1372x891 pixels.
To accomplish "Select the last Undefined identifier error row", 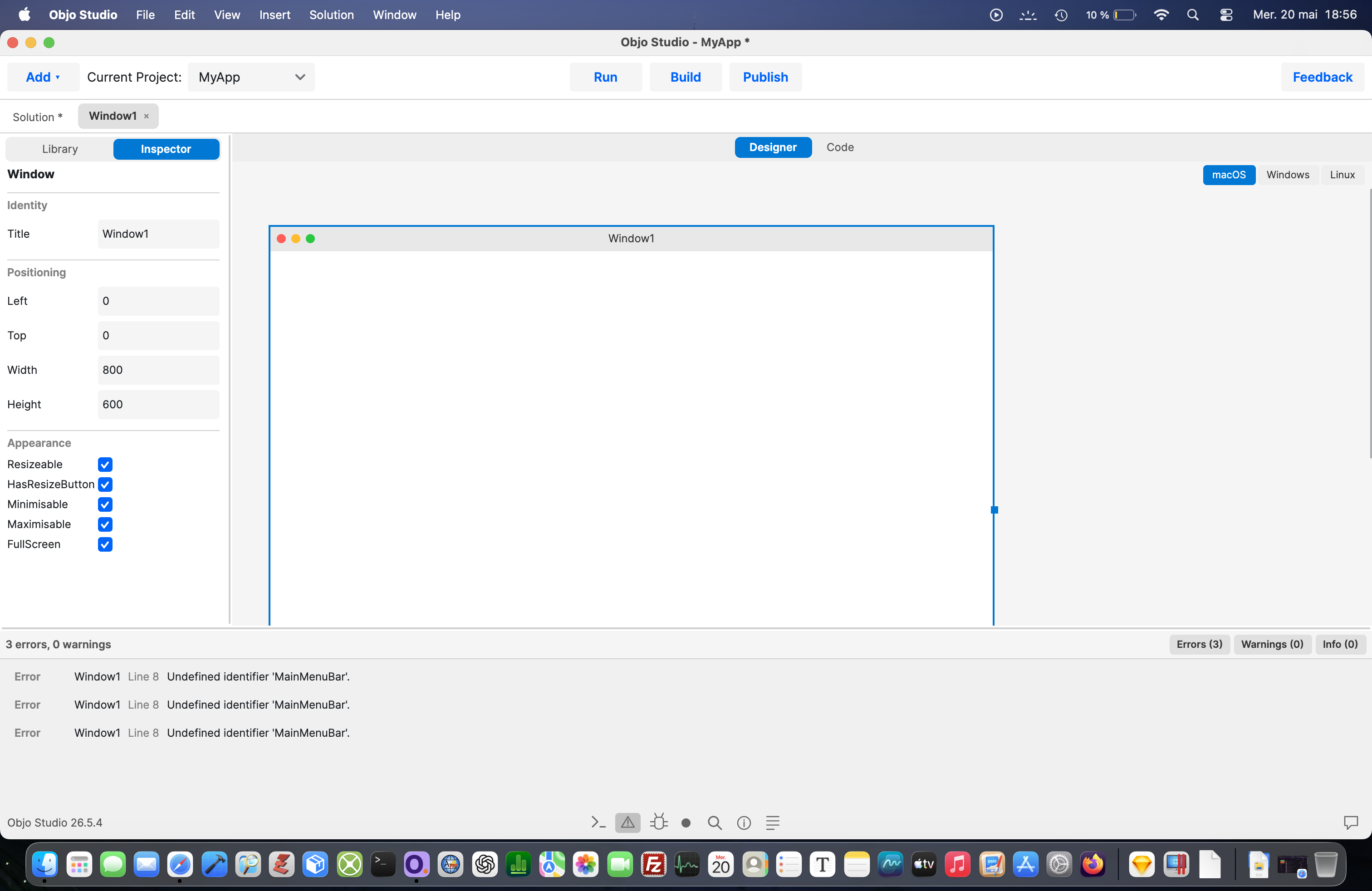I will coord(686,733).
